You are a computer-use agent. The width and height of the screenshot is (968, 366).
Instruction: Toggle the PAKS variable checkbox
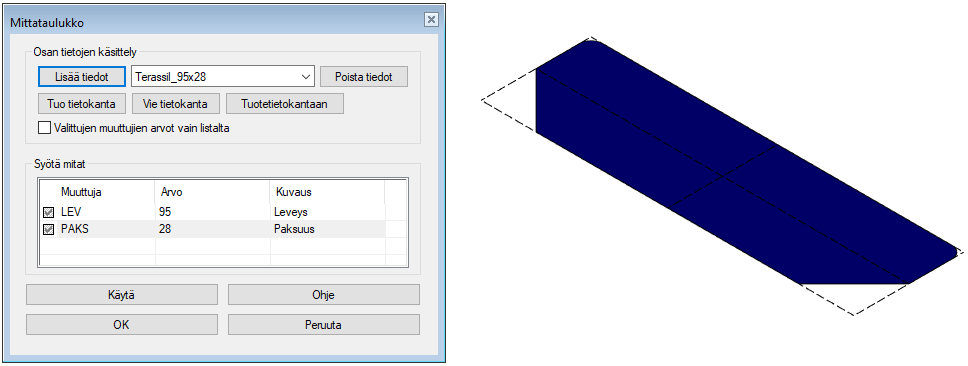(48, 230)
